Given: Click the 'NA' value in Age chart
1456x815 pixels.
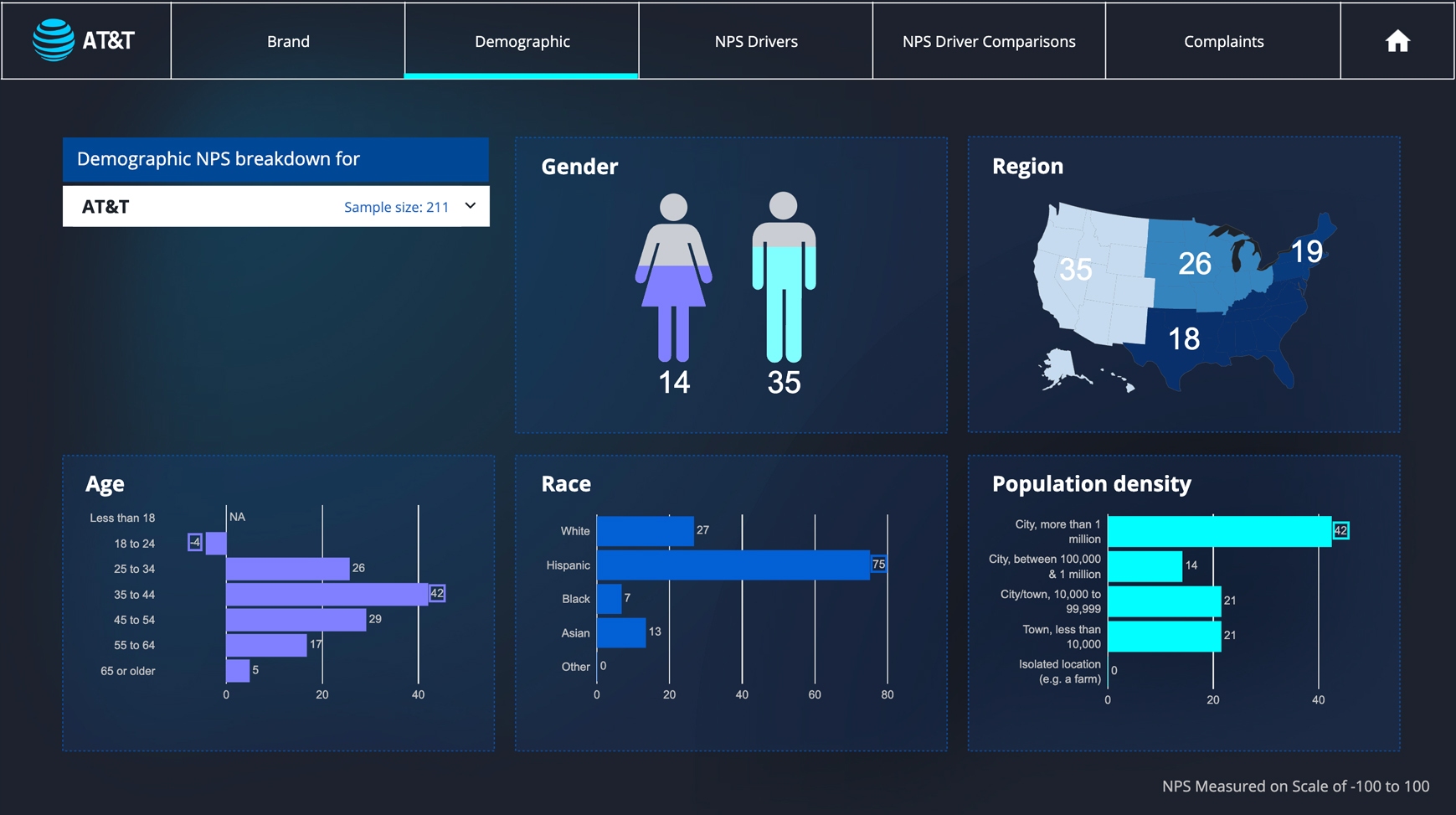Looking at the screenshot, I should [237, 517].
